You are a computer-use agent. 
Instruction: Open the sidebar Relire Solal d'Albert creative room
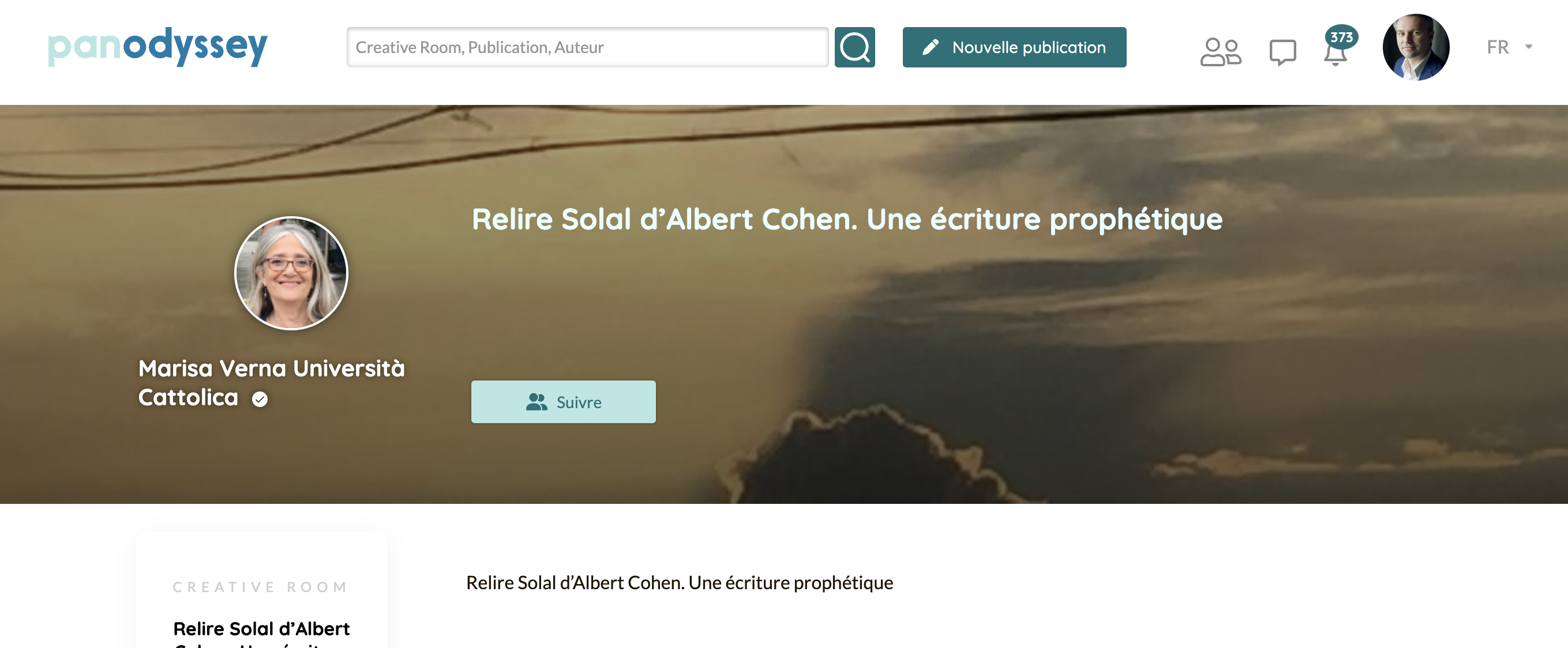[x=261, y=634]
